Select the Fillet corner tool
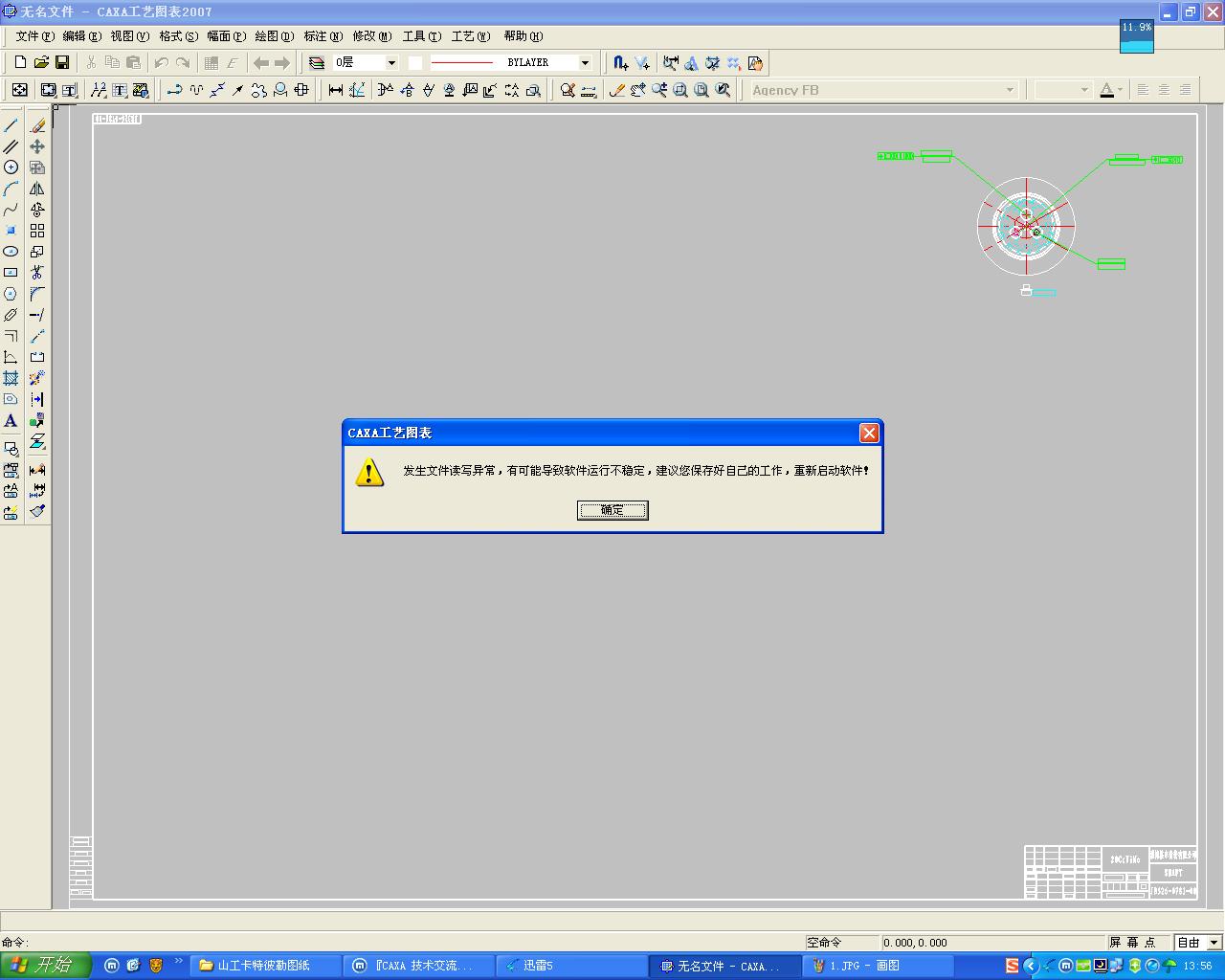Viewport: 1225px width, 980px height. click(37, 294)
